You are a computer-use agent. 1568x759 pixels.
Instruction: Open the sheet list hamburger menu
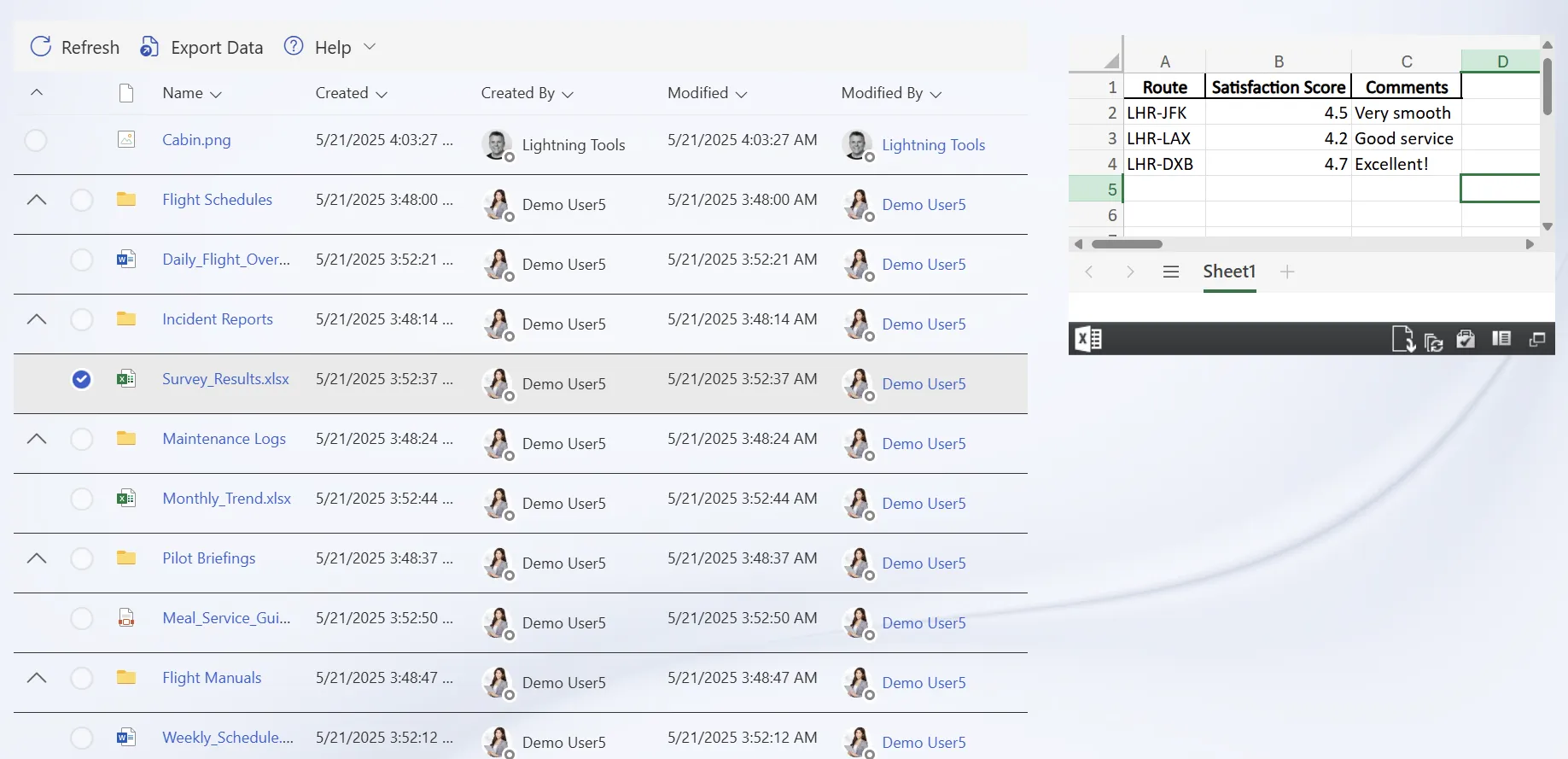point(1171,271)
